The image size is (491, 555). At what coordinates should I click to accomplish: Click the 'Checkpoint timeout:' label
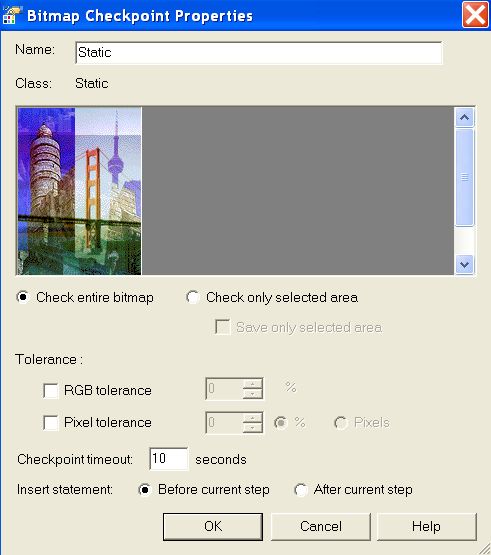pyautogui.click(x=75, y=459)
